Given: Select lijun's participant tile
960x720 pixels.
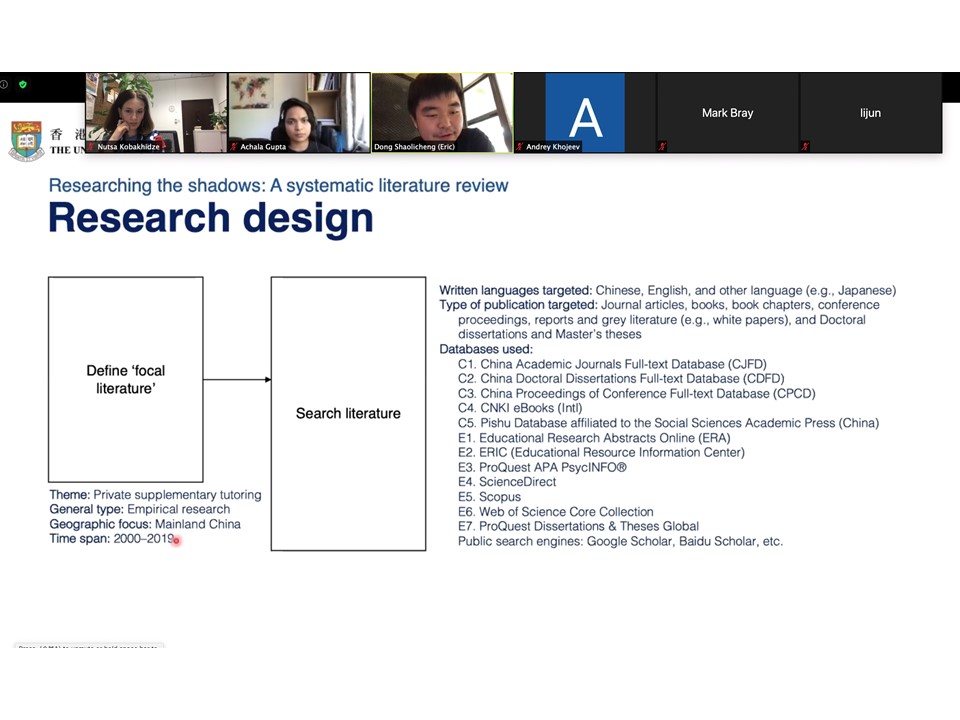Looking at the screenshot, I should click(x=870, y=113).
